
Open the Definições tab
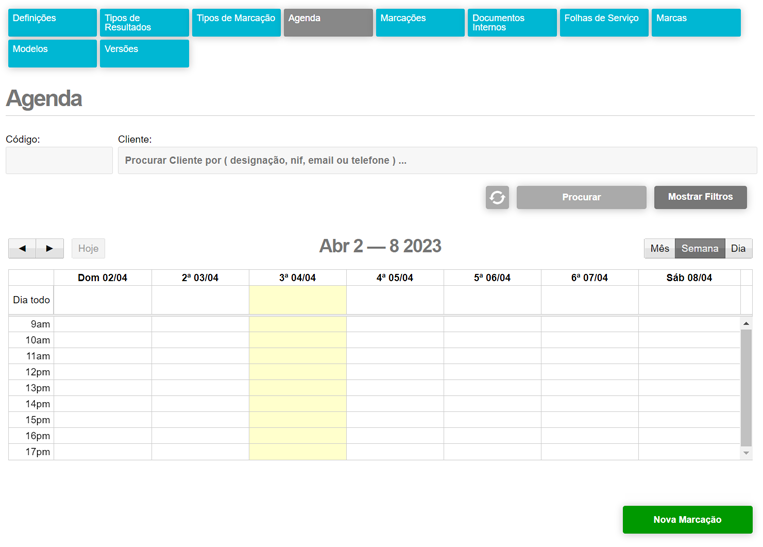52,23
